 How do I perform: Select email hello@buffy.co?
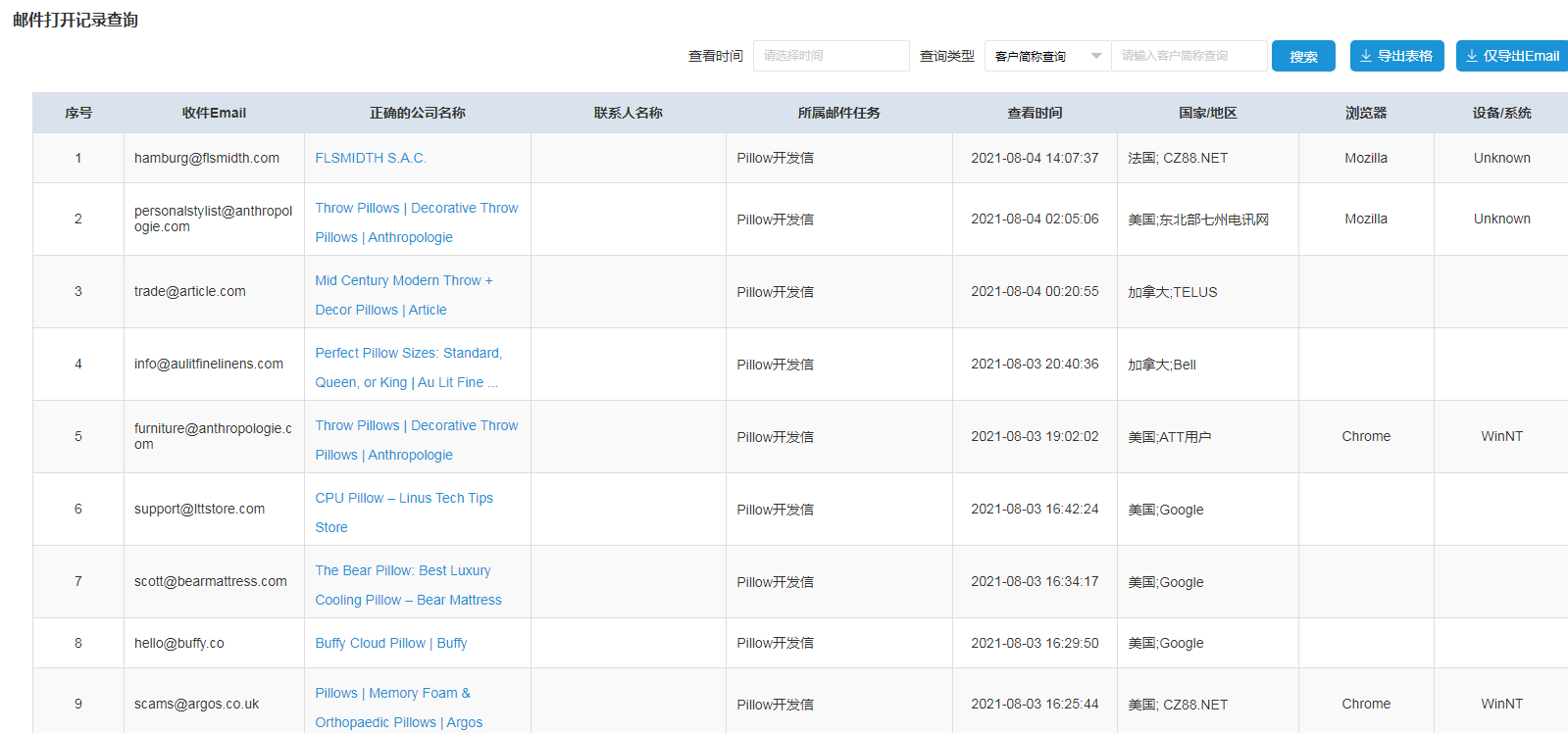[179, 643]
